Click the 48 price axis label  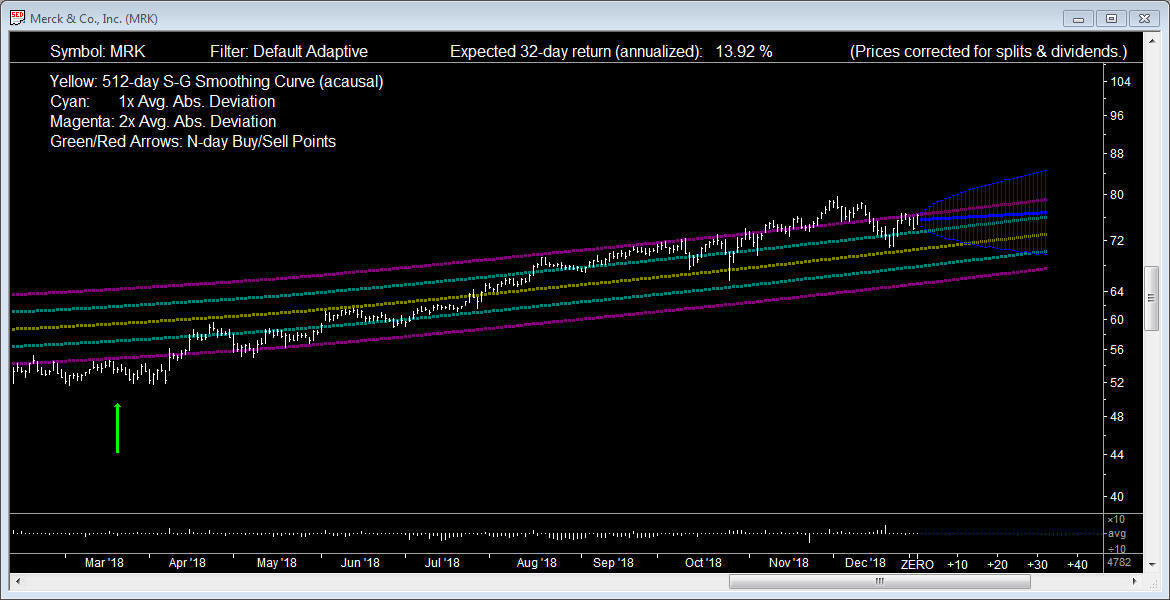pos(1118,416)
